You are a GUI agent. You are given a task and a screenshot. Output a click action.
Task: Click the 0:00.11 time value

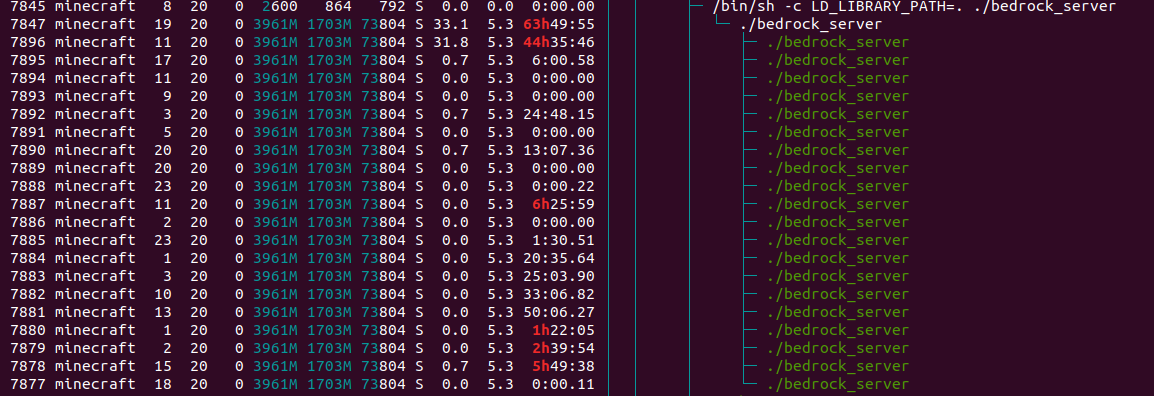pyautogui.click(x=563, y=383)
